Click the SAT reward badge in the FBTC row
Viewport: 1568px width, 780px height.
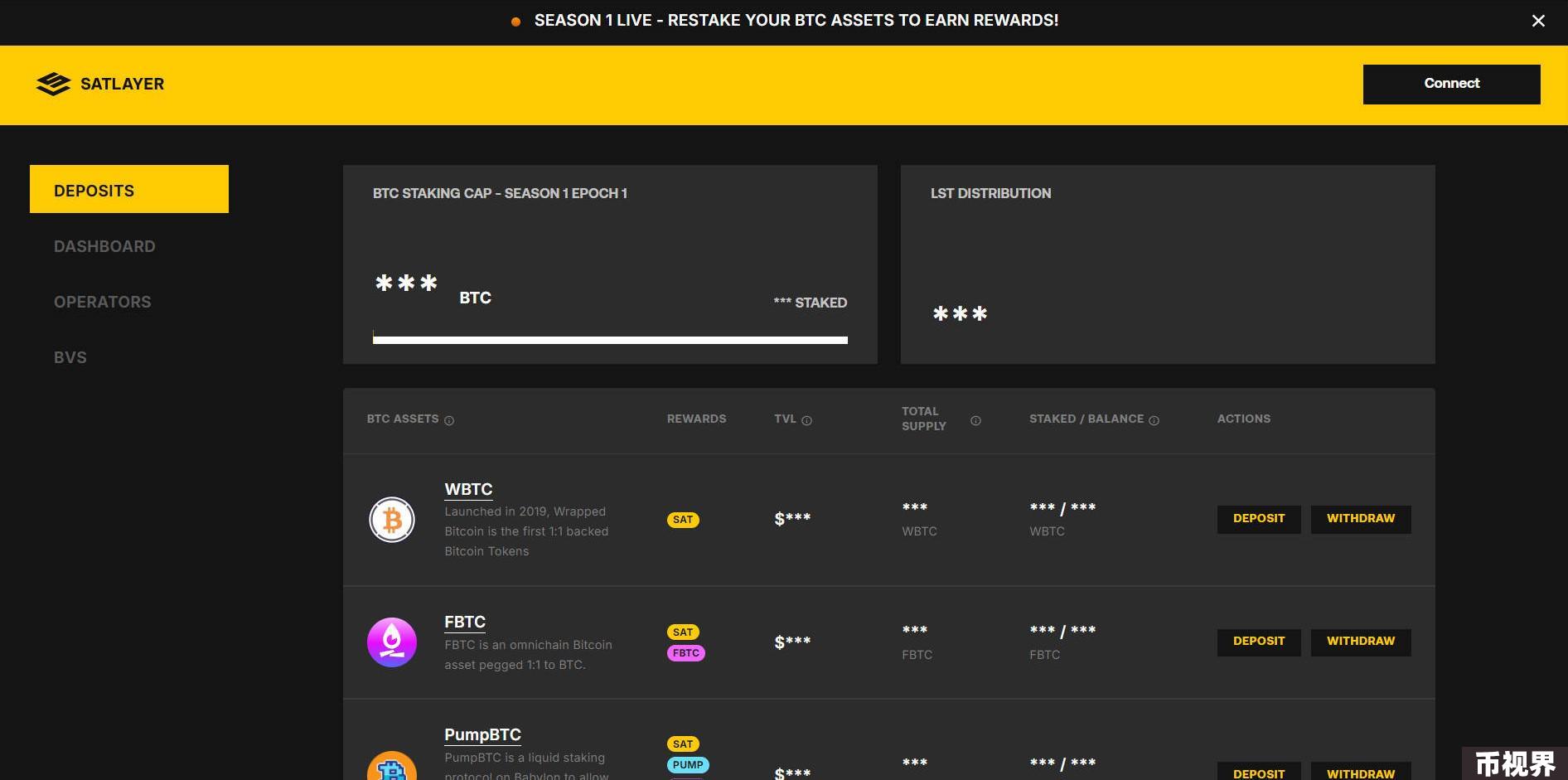tap(683, 632)
